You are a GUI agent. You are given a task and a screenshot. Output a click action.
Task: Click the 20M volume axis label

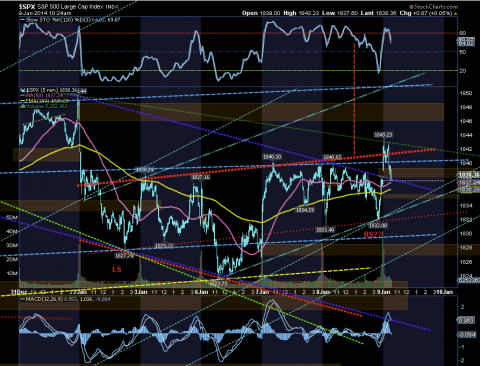pos(11,259)
